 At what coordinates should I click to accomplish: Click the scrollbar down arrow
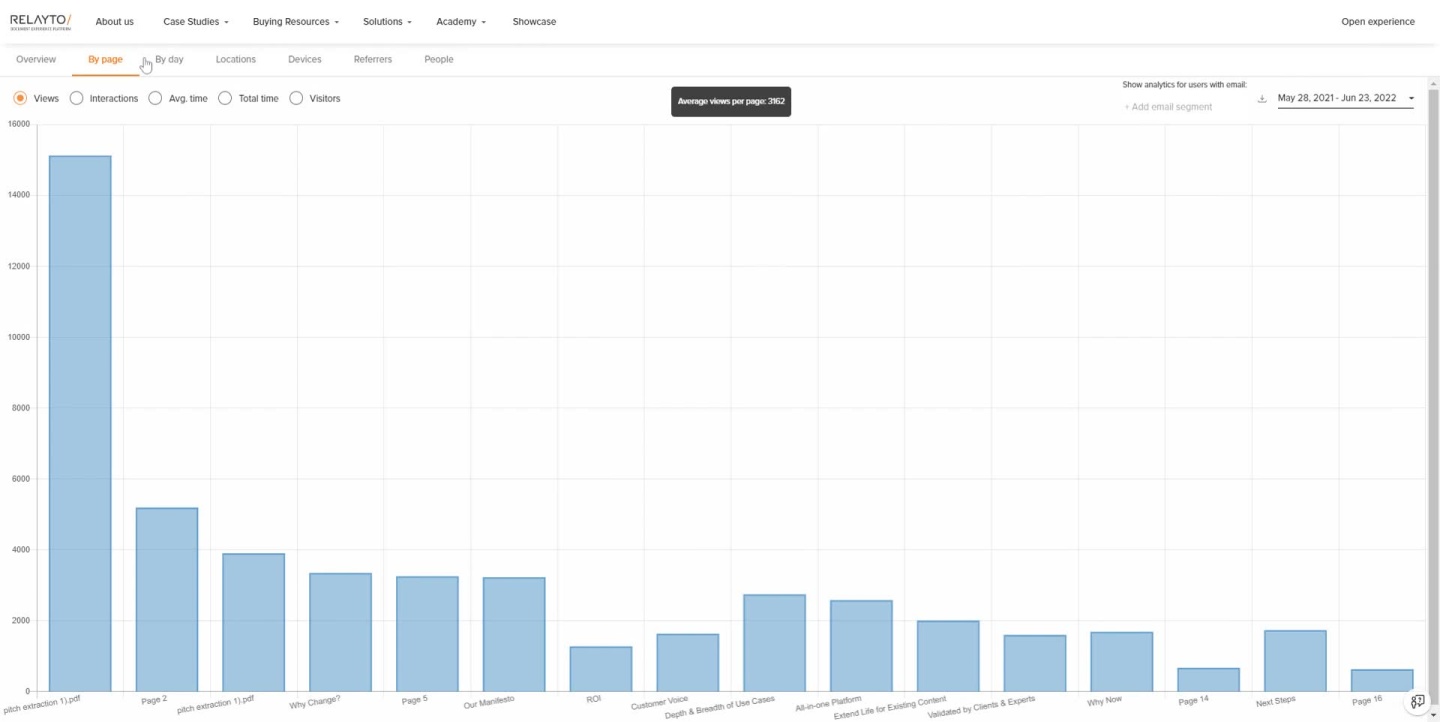pos(1433,716)
